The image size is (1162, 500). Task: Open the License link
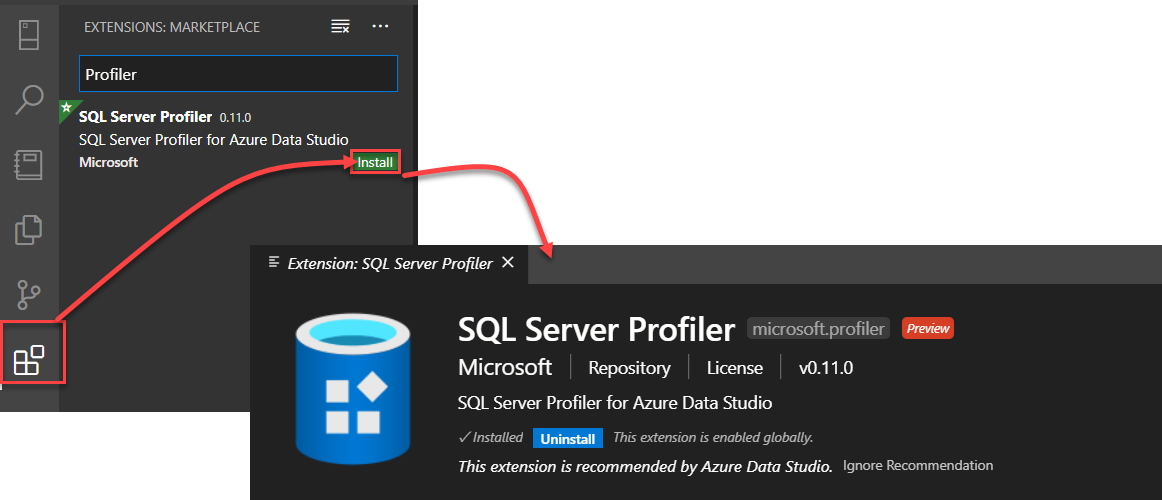coord(734,368)
